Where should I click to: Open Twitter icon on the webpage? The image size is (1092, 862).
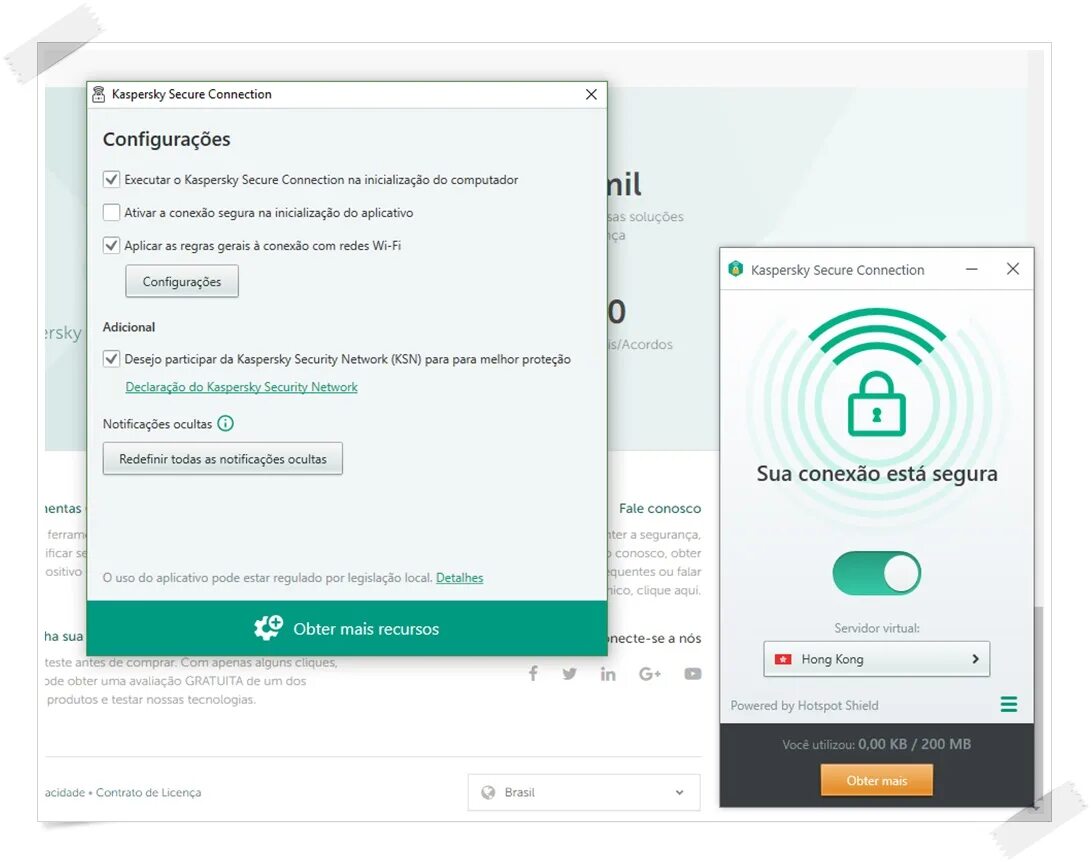coord(570,673)
